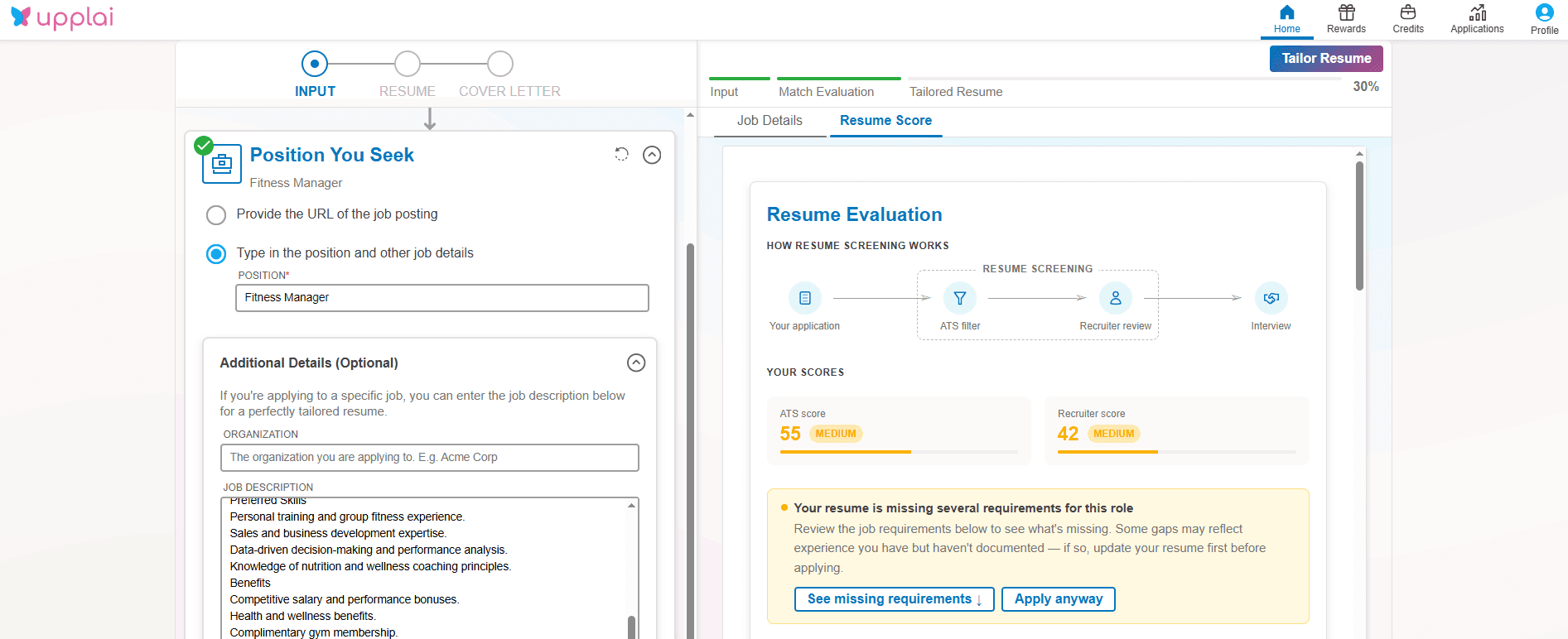Click the Apply anyway button

coord(1059,599)
